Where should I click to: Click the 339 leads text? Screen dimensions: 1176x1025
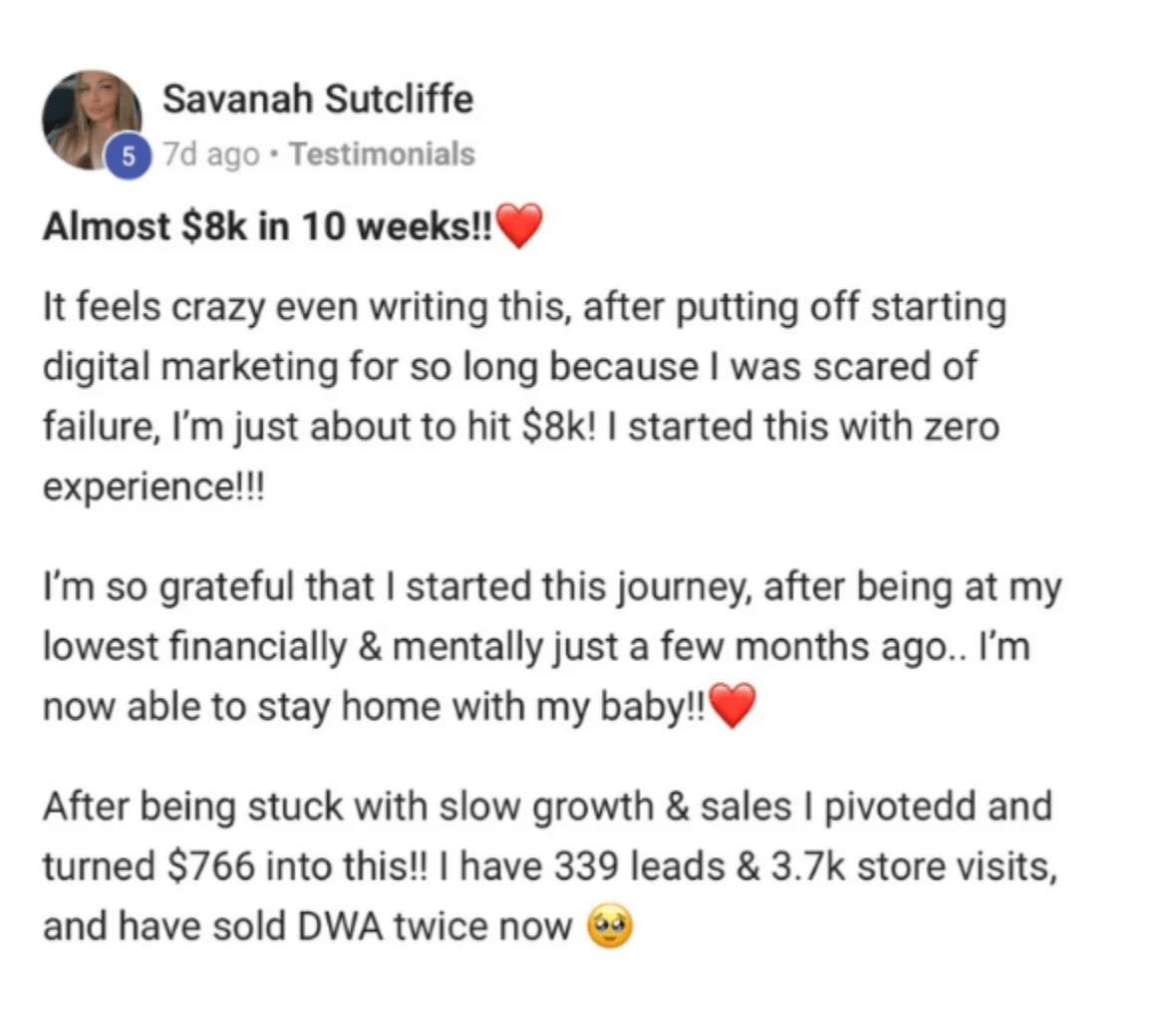[x=640, y=866]
